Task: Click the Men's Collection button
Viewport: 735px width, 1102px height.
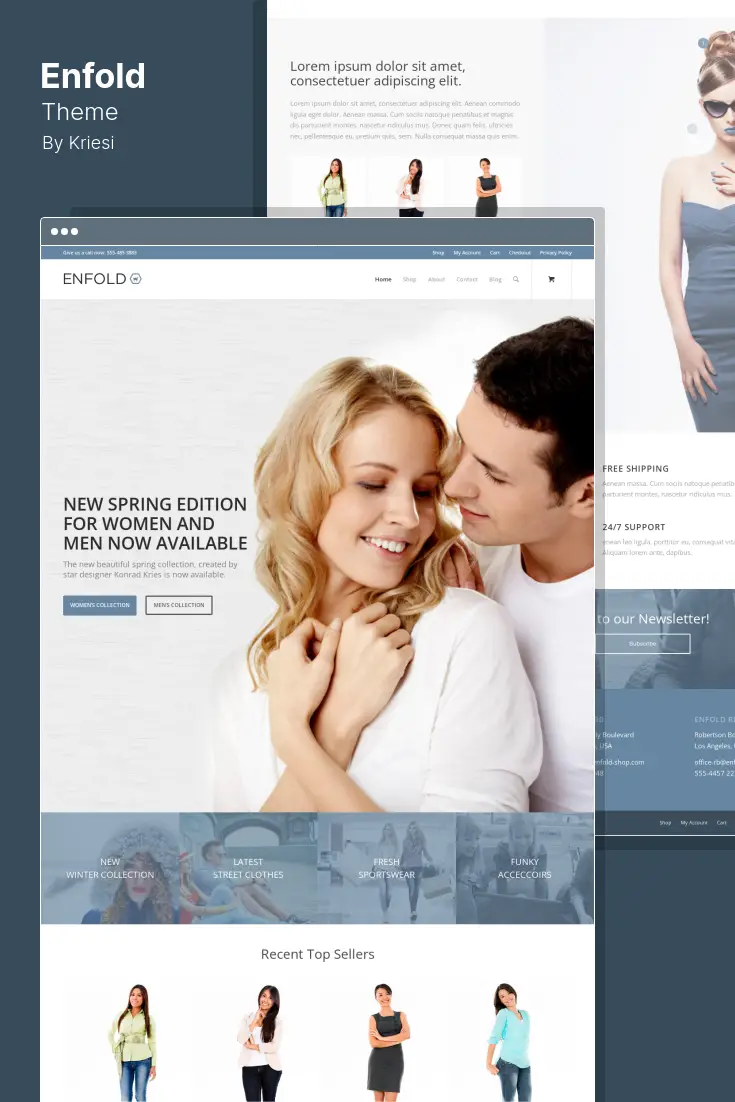Action: click(x=178, y=605)
